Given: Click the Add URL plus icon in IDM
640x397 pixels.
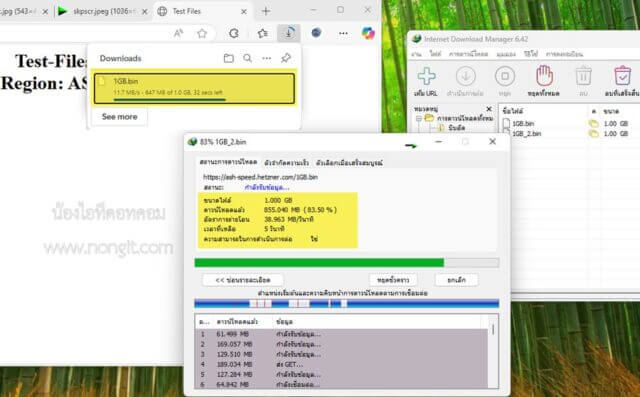Looking at the screenshot, I should [427, 76].
